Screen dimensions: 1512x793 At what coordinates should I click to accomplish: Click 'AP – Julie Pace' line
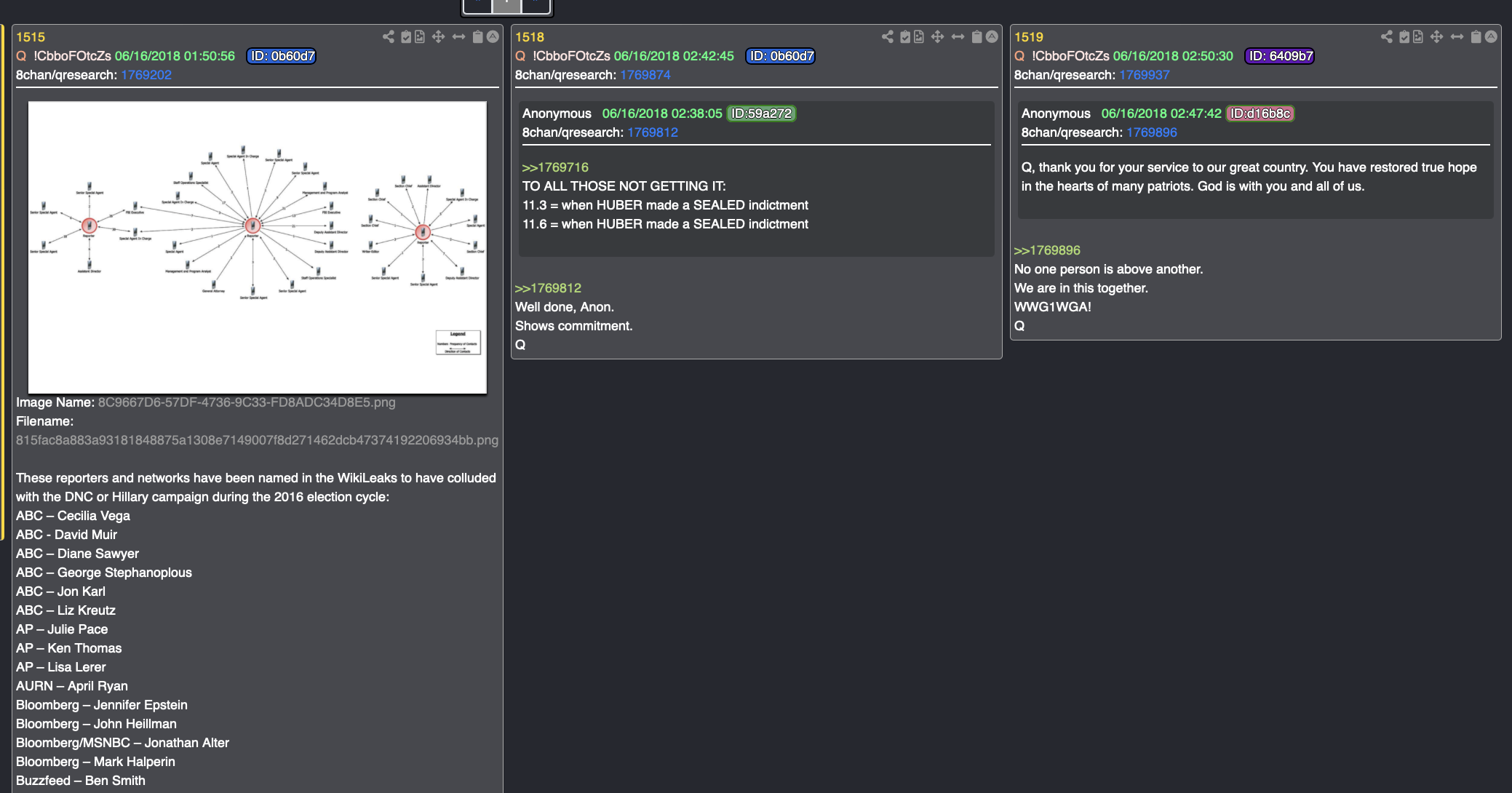(x=62, y=629)
